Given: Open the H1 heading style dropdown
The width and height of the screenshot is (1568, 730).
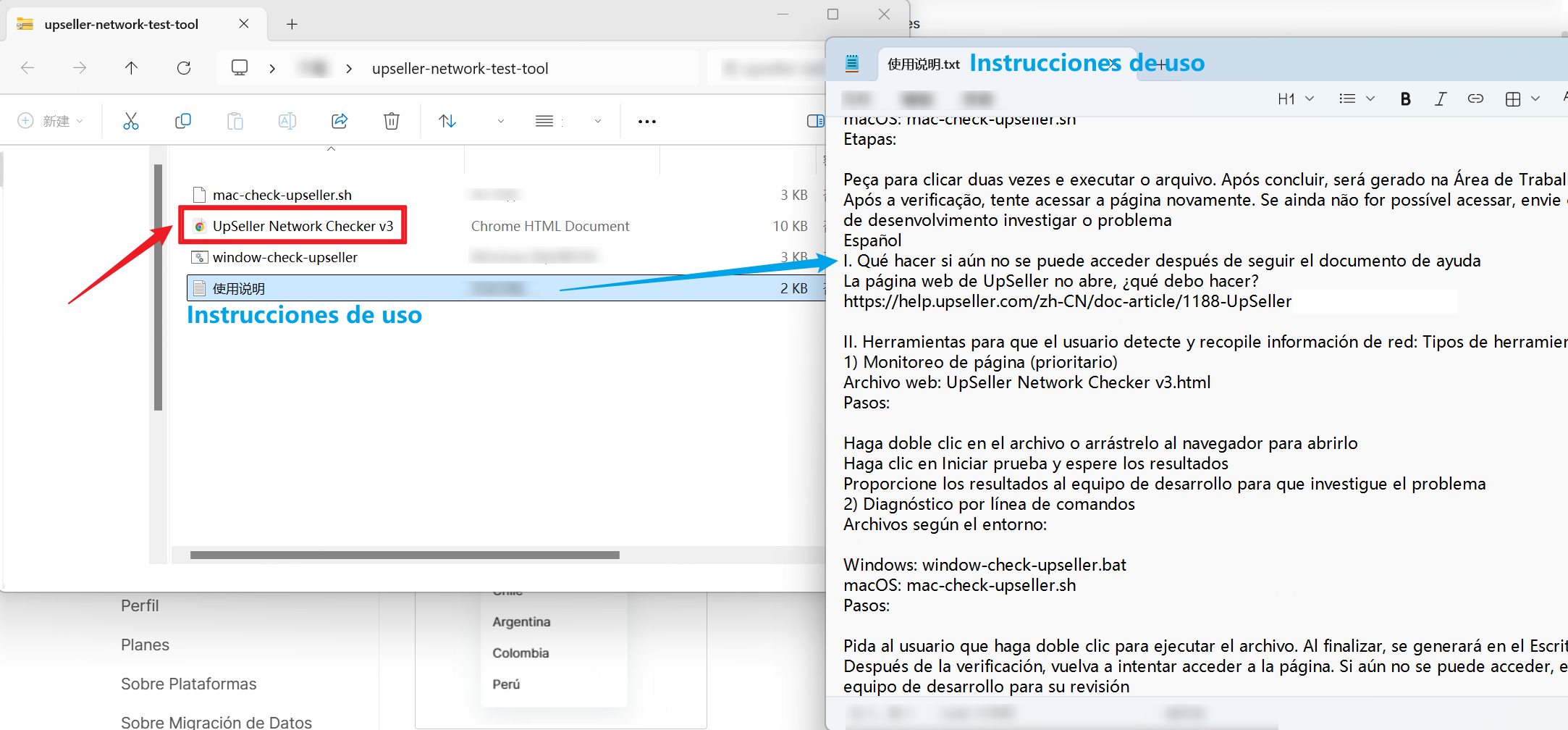Looking at the screenshot, I should [1296, 98].
